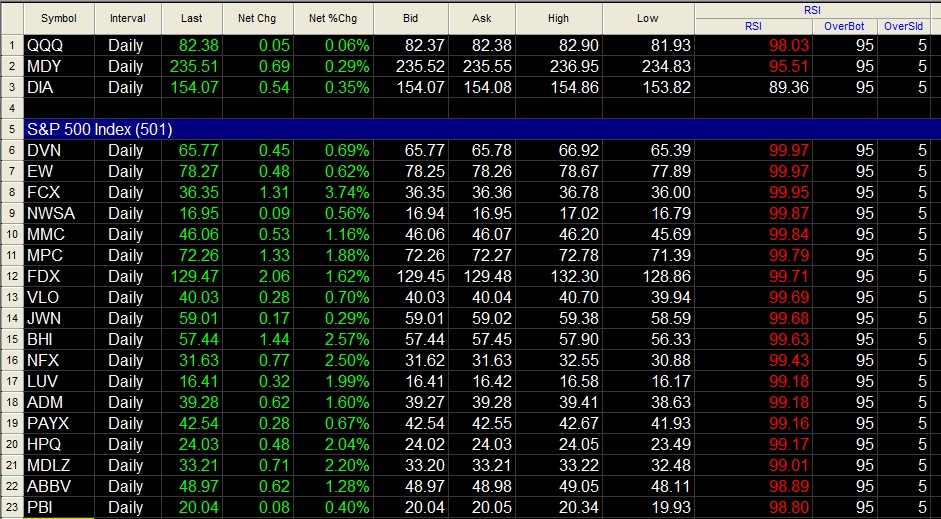Screen dimensions: 941x519
Task: Select the PAYX symbol cell
Action: coord(59,423)
